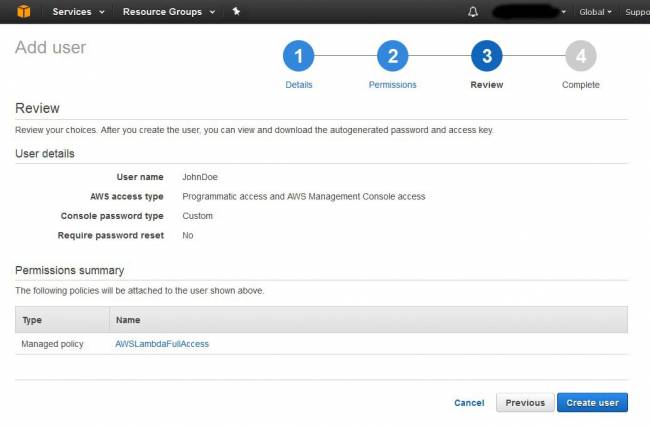The width and height of the screenshot is (650, 426).
Task: Click the step 2 circle icon
Action: 392,57
